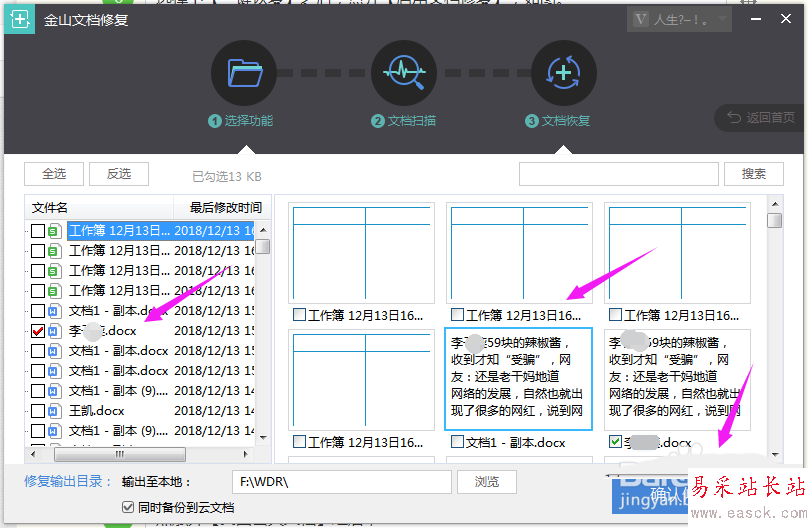Click the 文档扫描 step label
Viewport: 808px width, 528px height.
pyautogui.click(x=403, y=121)
